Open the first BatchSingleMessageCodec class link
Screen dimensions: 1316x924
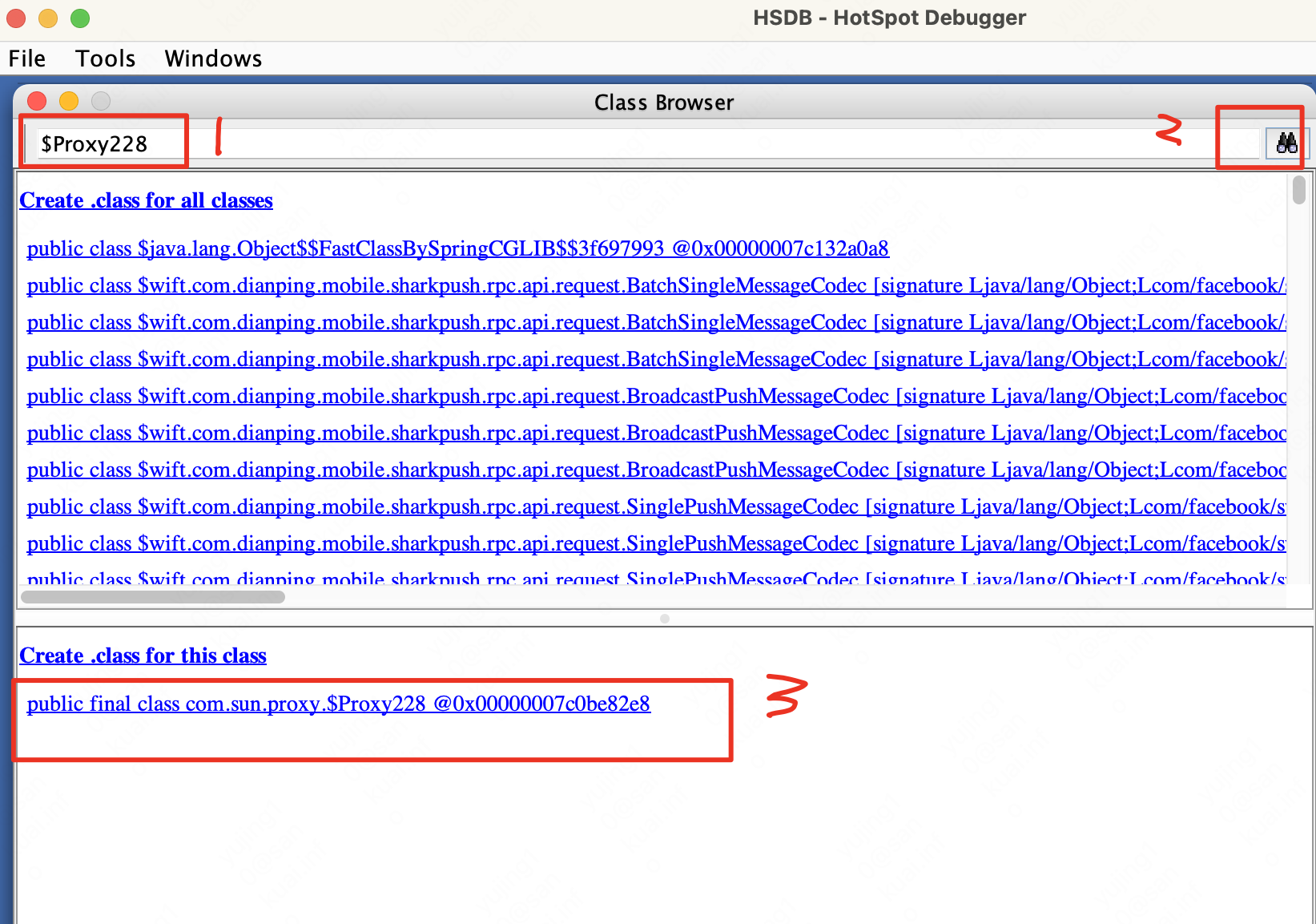point(481,285)
